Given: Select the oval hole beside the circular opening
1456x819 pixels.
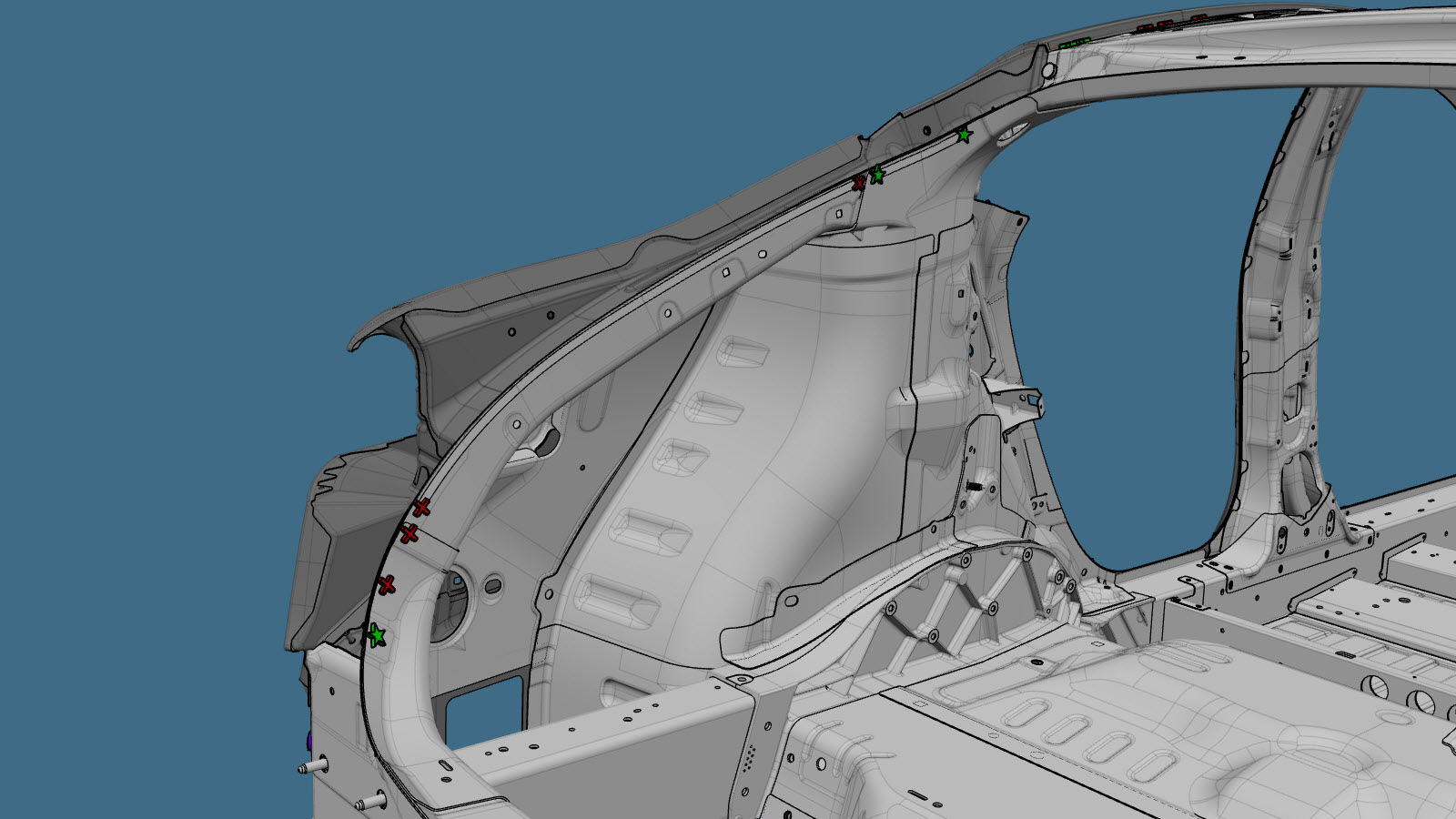Looking at the screenshot, I should click(x=492, y=579).
